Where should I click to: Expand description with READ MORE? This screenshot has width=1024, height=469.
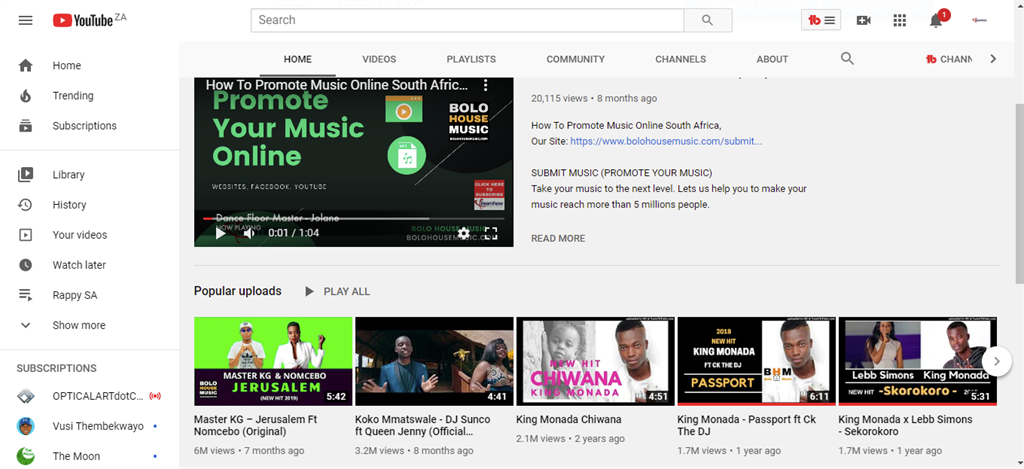click(558, 238)
